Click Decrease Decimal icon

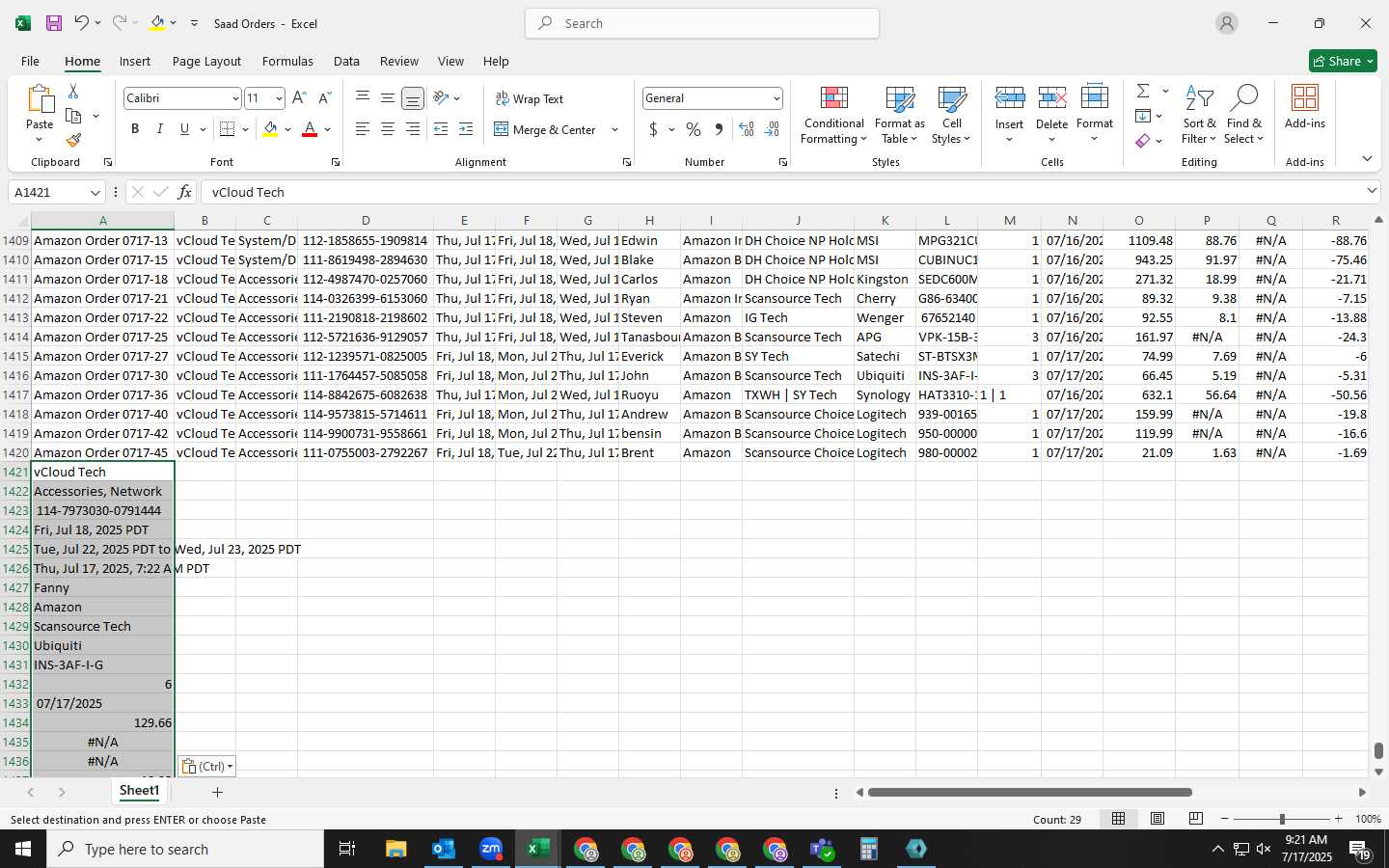(x=772, y=129)
